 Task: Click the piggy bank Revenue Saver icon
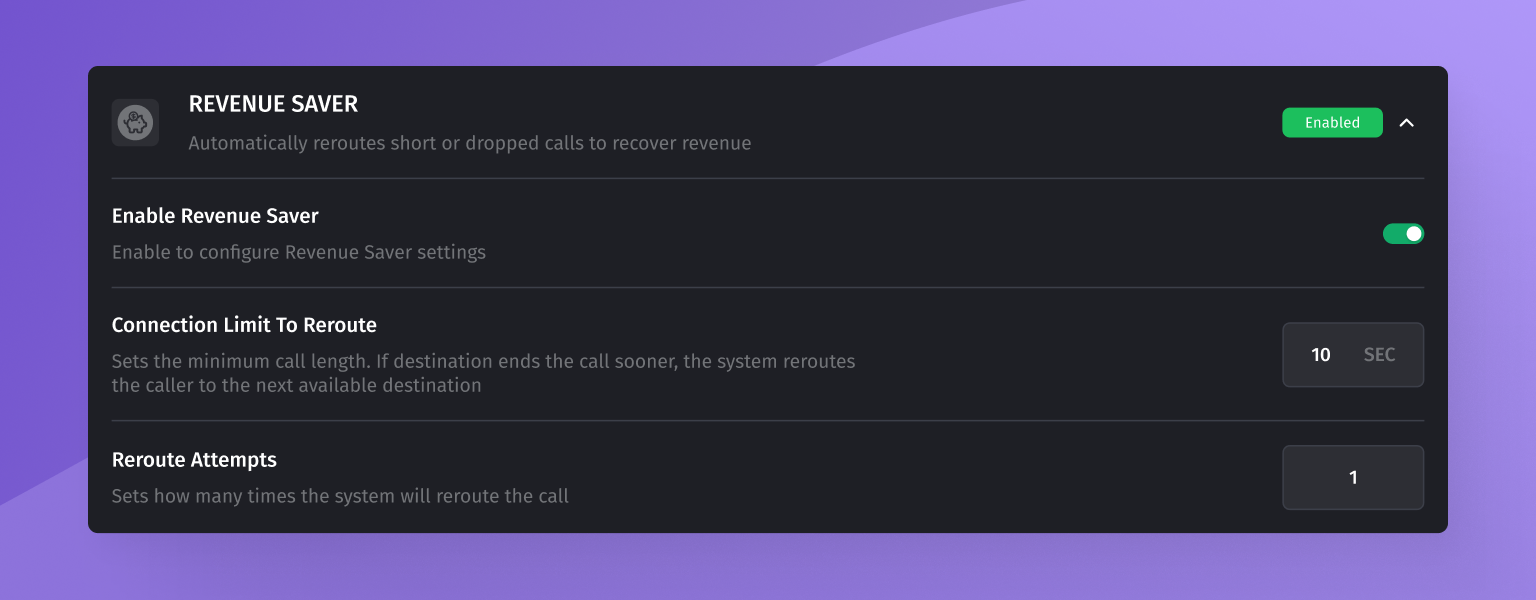click(x=135, y=123)
